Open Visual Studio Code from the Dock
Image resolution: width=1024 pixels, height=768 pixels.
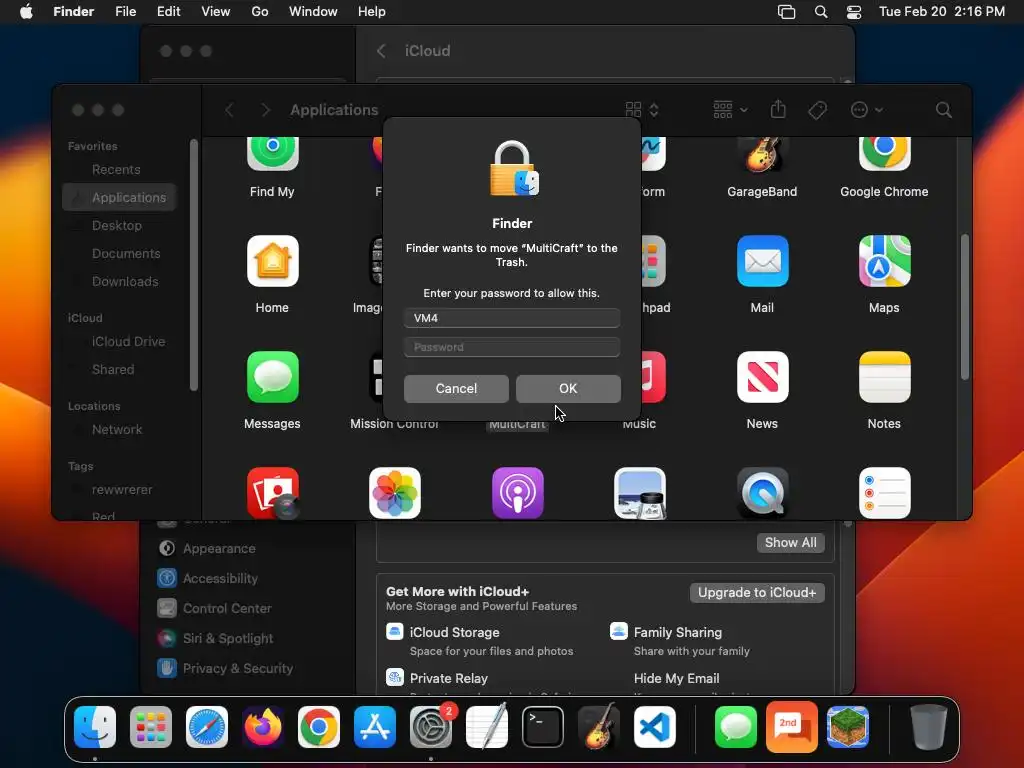click(x=655, y=727)
